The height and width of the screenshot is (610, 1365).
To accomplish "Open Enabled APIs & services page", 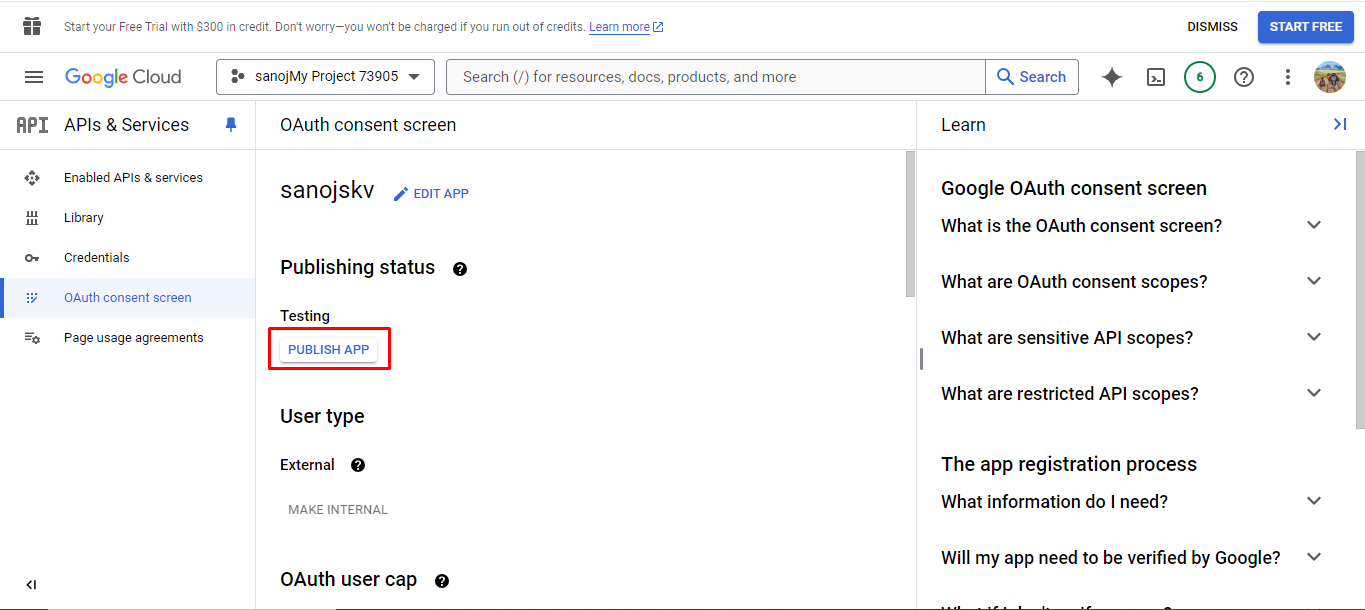I will [x=133, y=178].
